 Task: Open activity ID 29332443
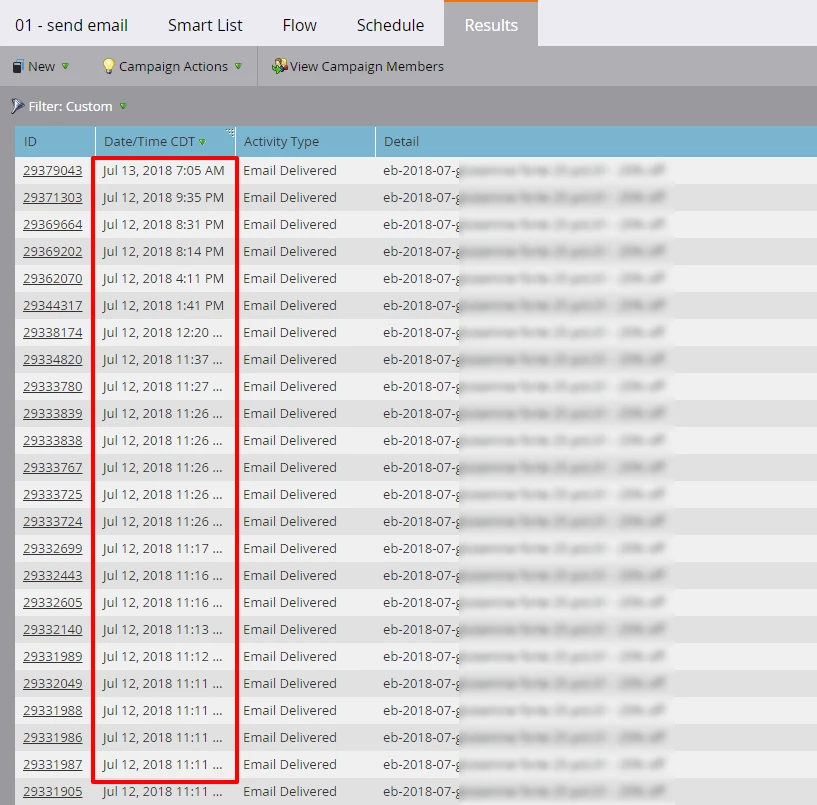click(53, 576)
